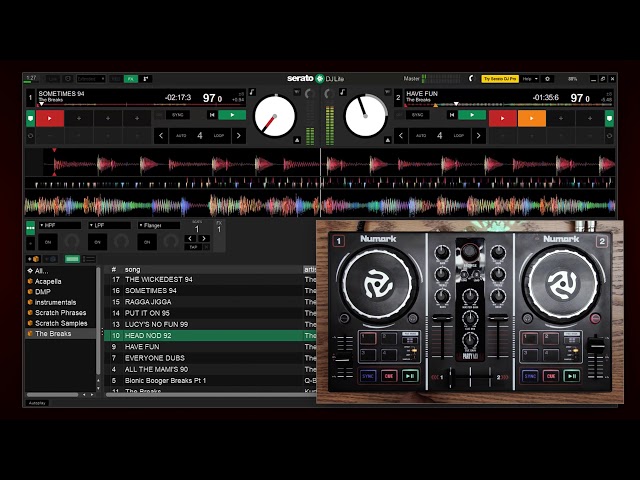
Task: Trigger deck 2 orange hot cue
Action: tap(531, 118)
